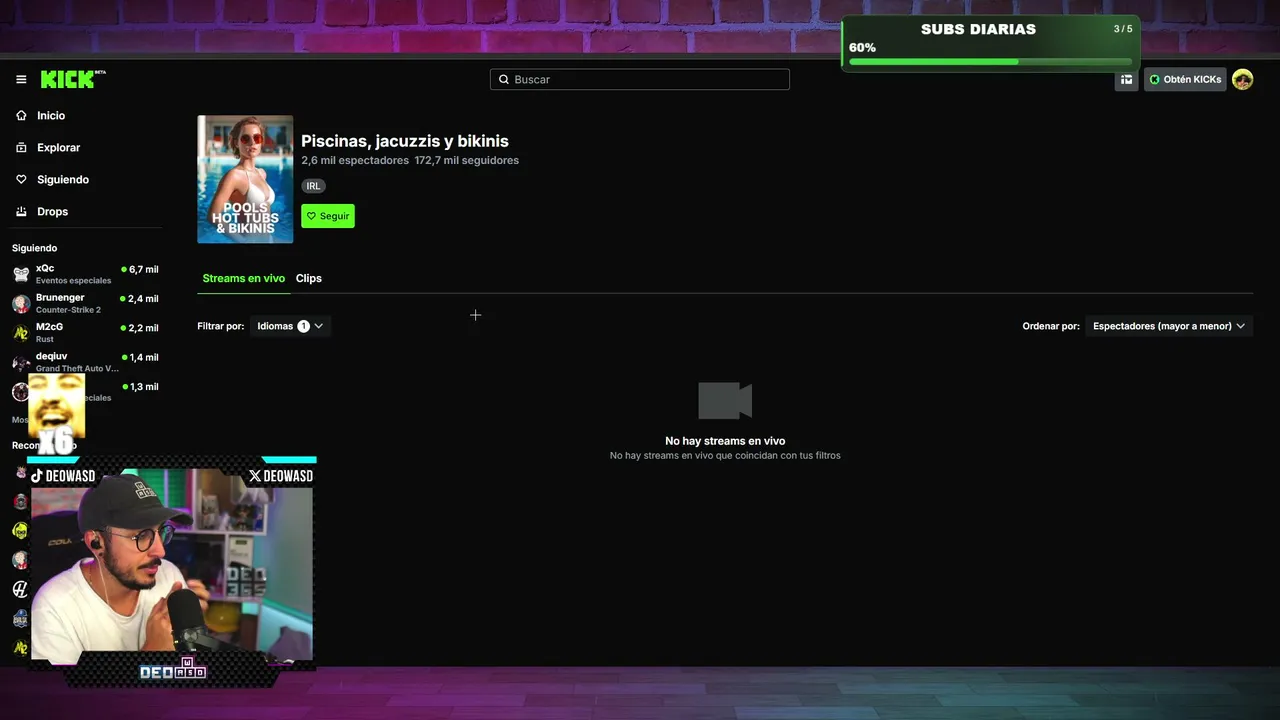
Task: Click the Pools Hot Tubs & Bikinis thumbnail
Action: [x=245, y=179]
